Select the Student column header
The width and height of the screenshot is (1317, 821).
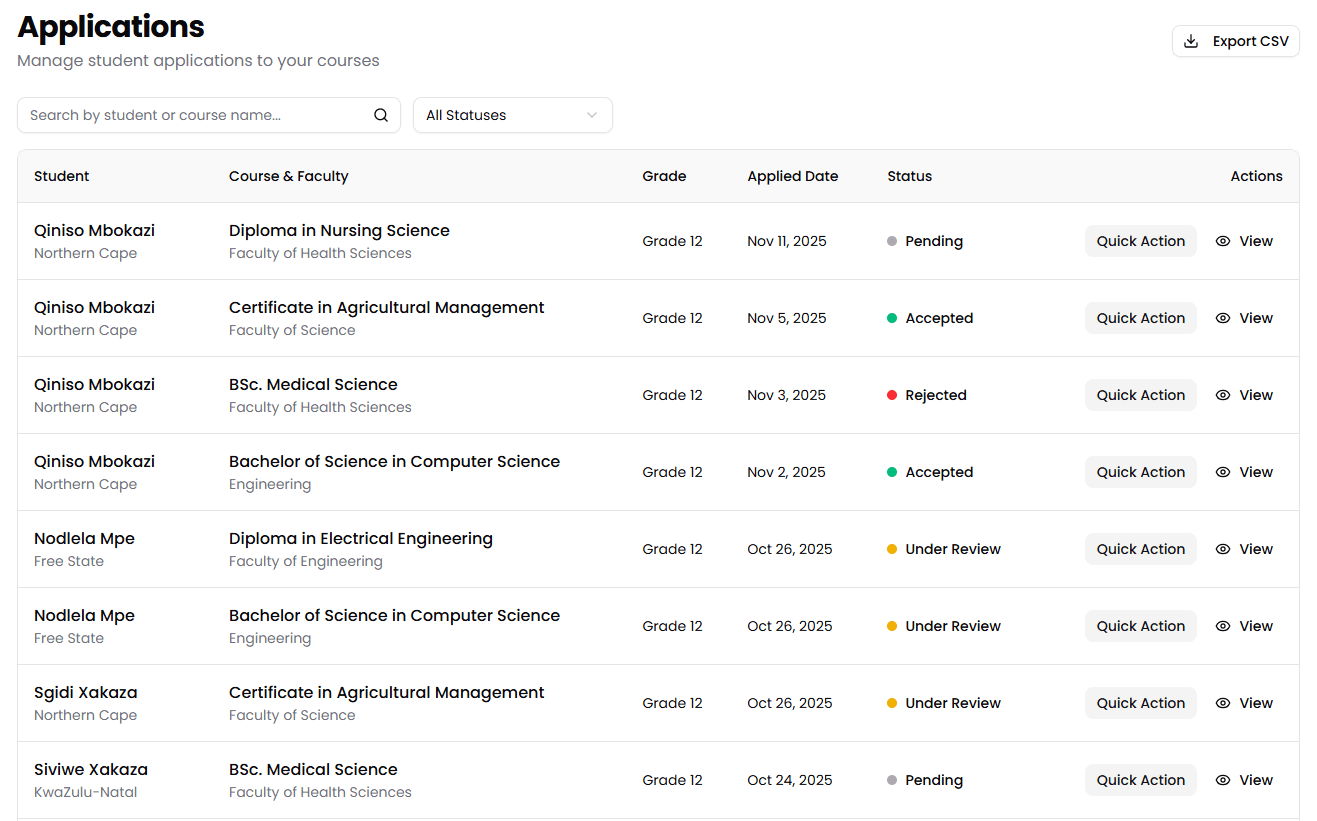(61, 176)
